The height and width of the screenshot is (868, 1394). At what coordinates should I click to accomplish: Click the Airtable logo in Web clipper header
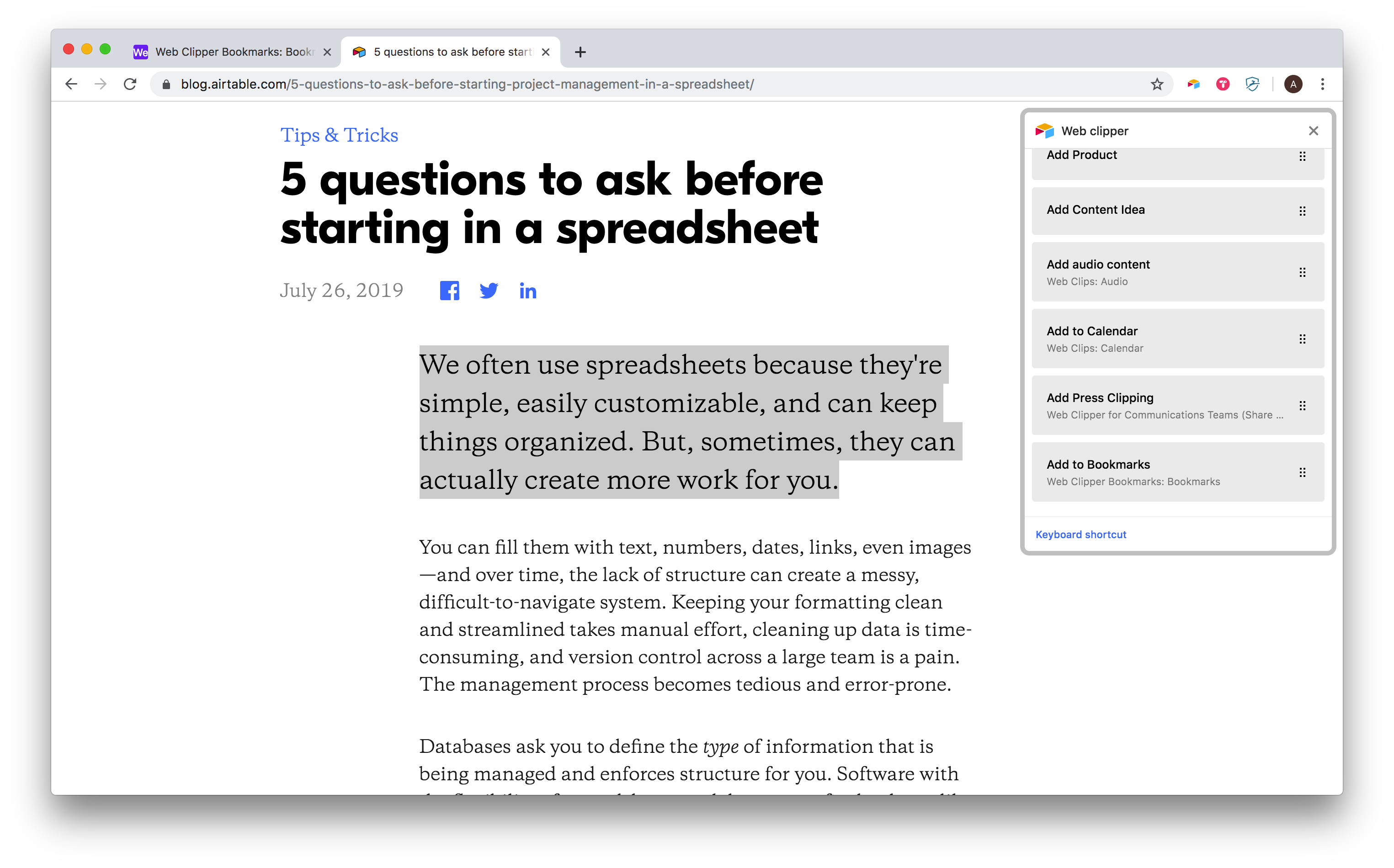[1044, 131]
